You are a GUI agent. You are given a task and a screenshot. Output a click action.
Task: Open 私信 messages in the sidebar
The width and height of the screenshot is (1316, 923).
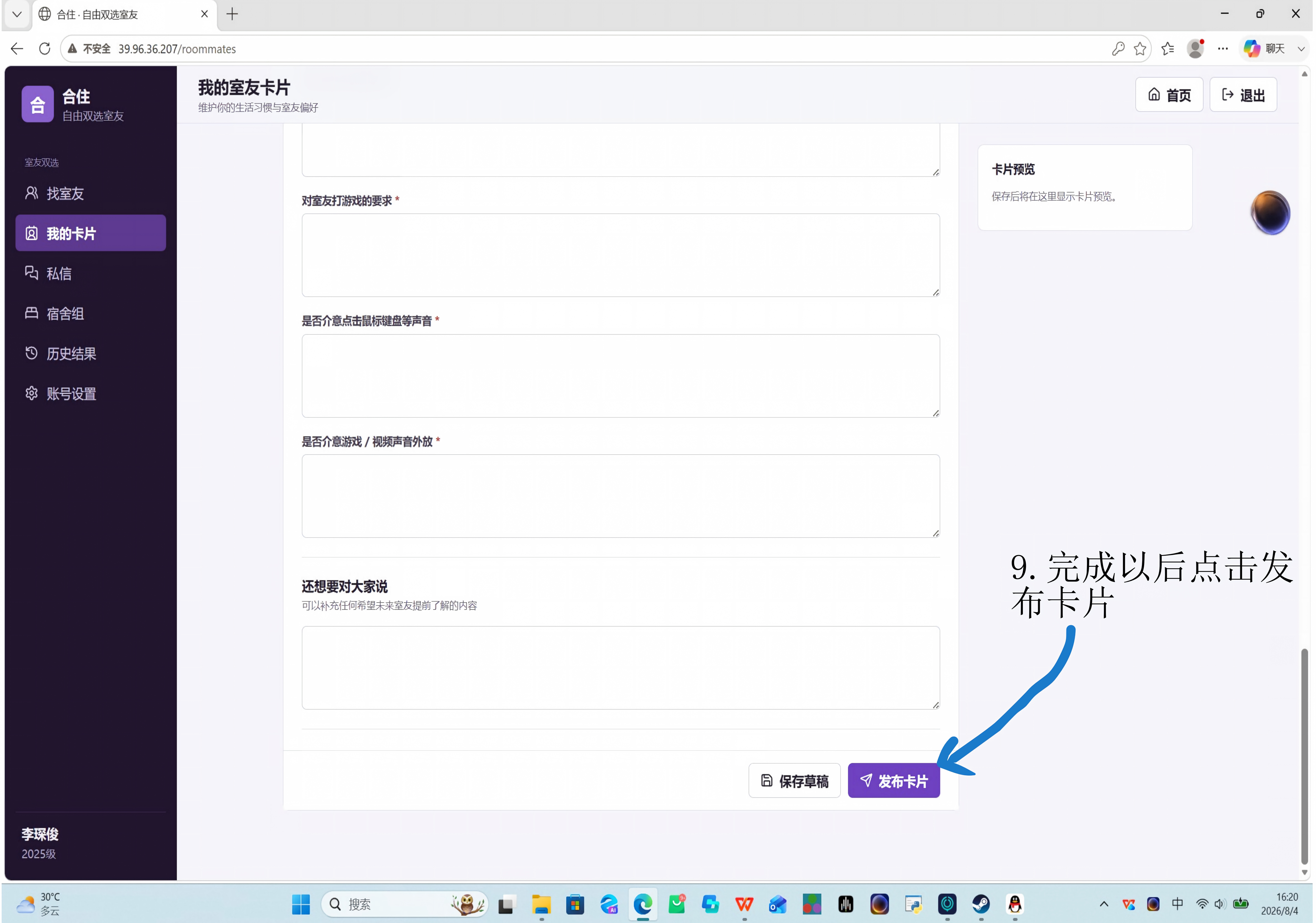point(91,273)
